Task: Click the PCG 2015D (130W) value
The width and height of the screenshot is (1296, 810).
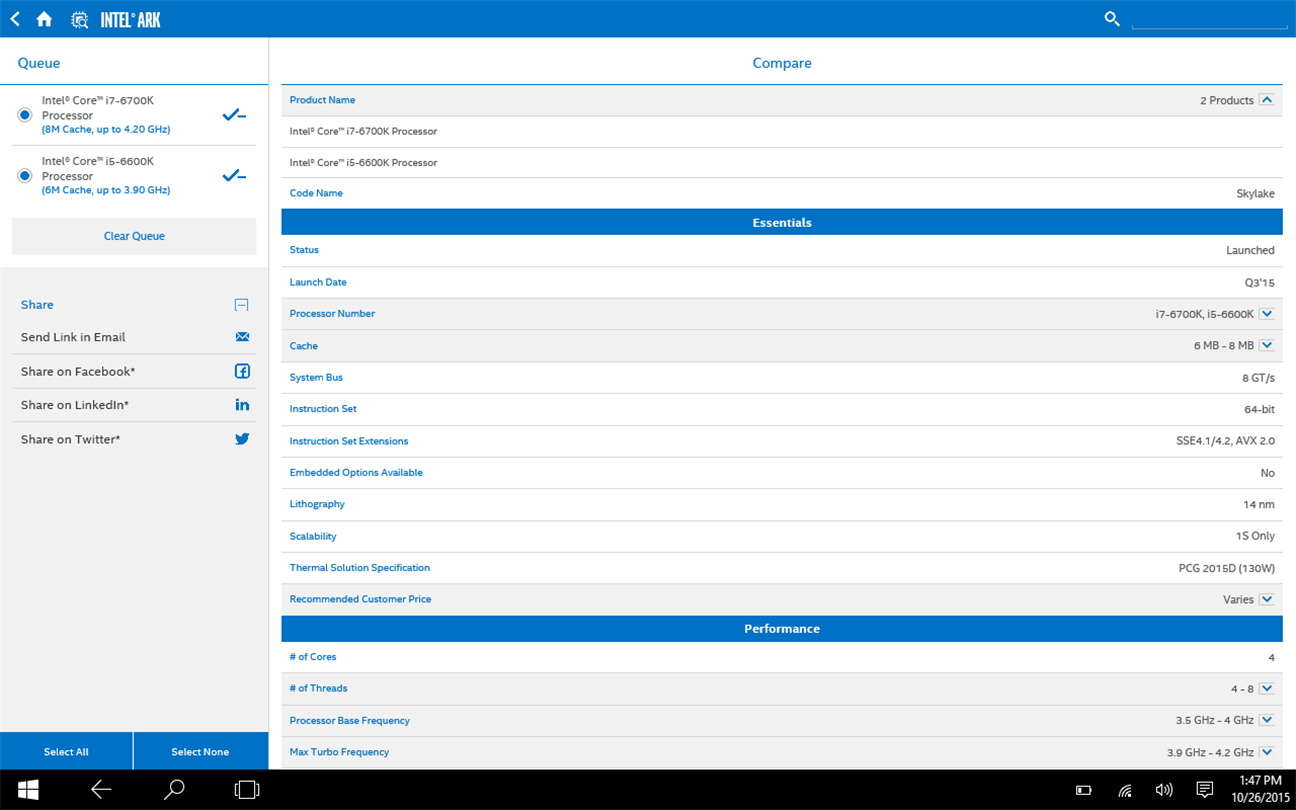Action: (x=1227, y=568)
